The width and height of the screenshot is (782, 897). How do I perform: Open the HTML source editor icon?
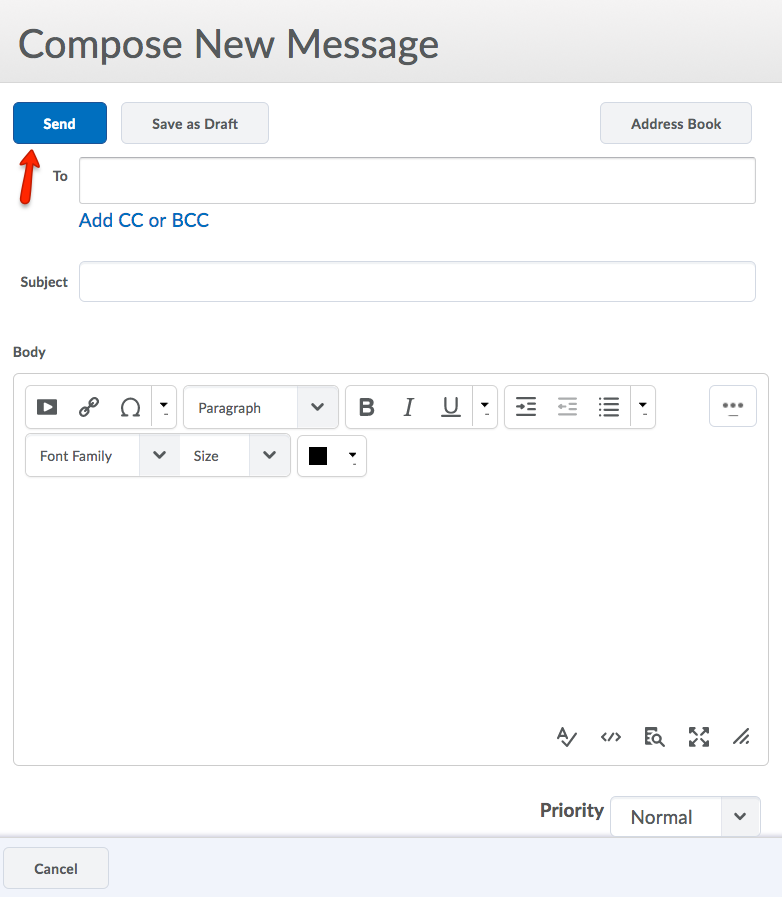click(x=610, y=737)
